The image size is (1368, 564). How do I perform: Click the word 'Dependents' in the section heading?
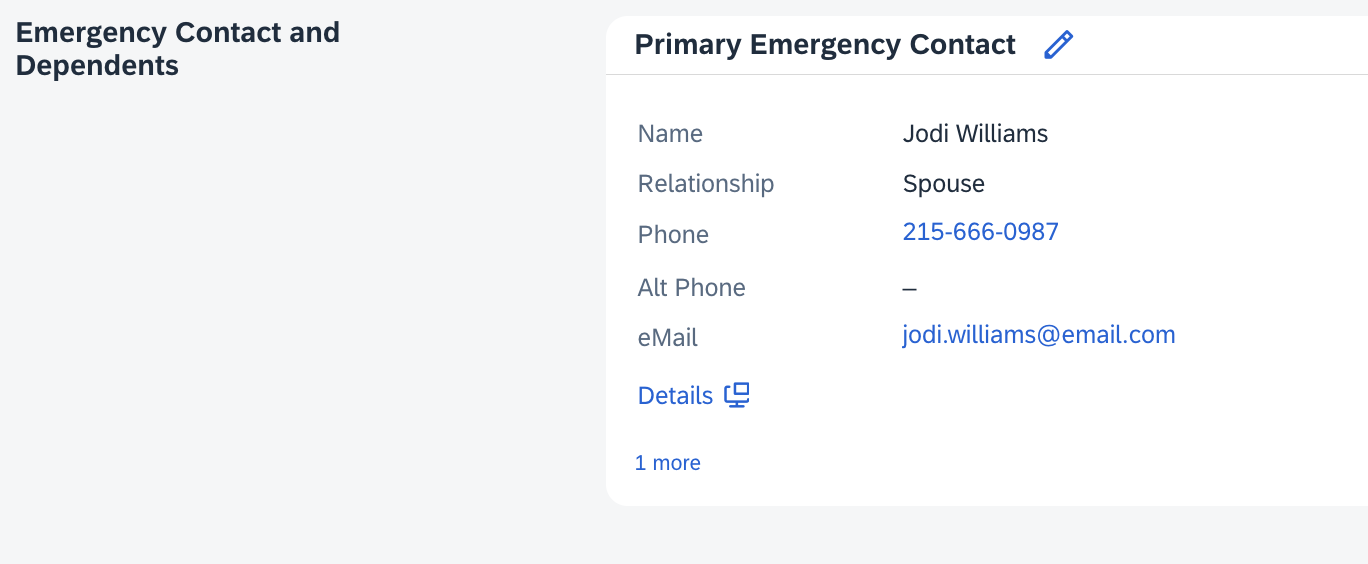click(97, 66)
